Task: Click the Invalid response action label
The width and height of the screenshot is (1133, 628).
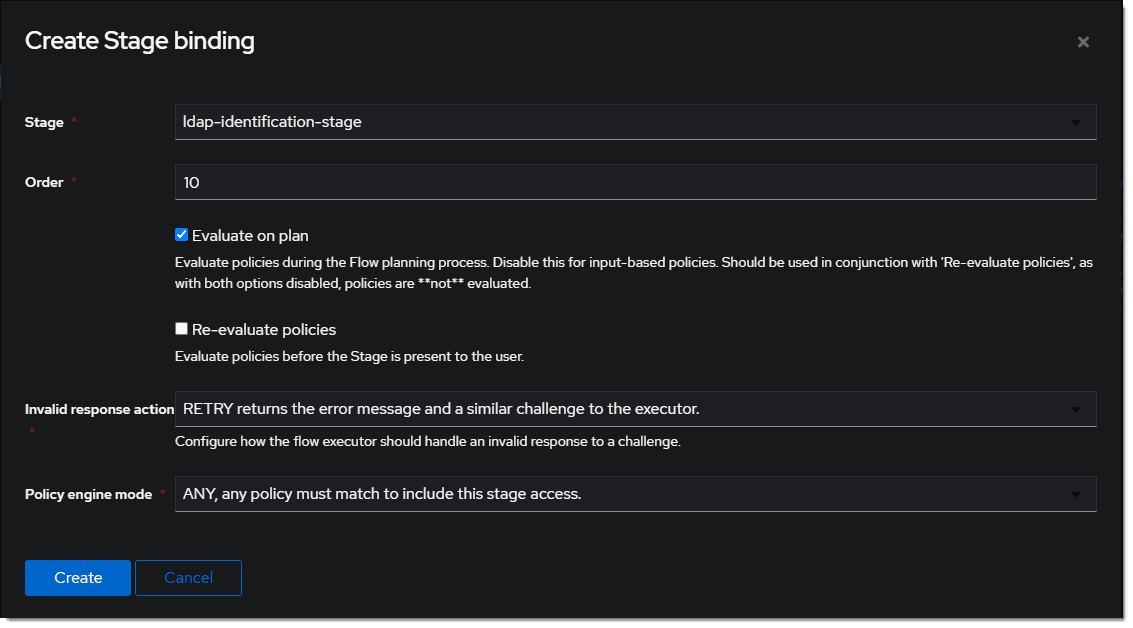Action: coord(99,409)
